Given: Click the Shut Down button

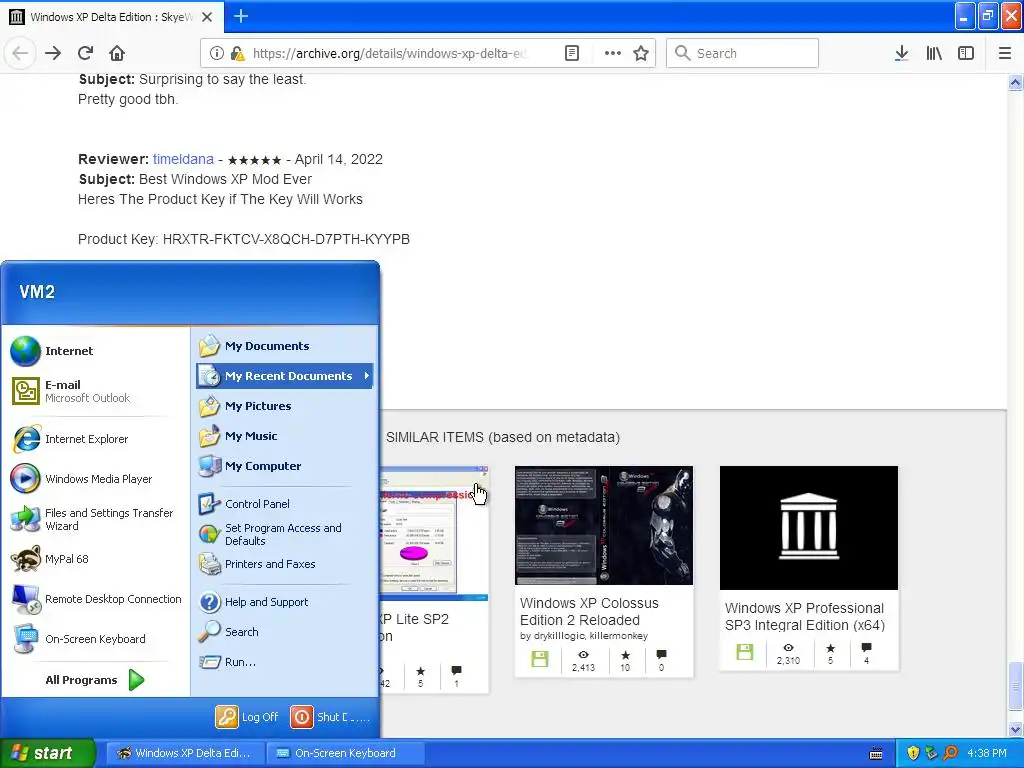Looking at the screenshot, I should 330,717.
